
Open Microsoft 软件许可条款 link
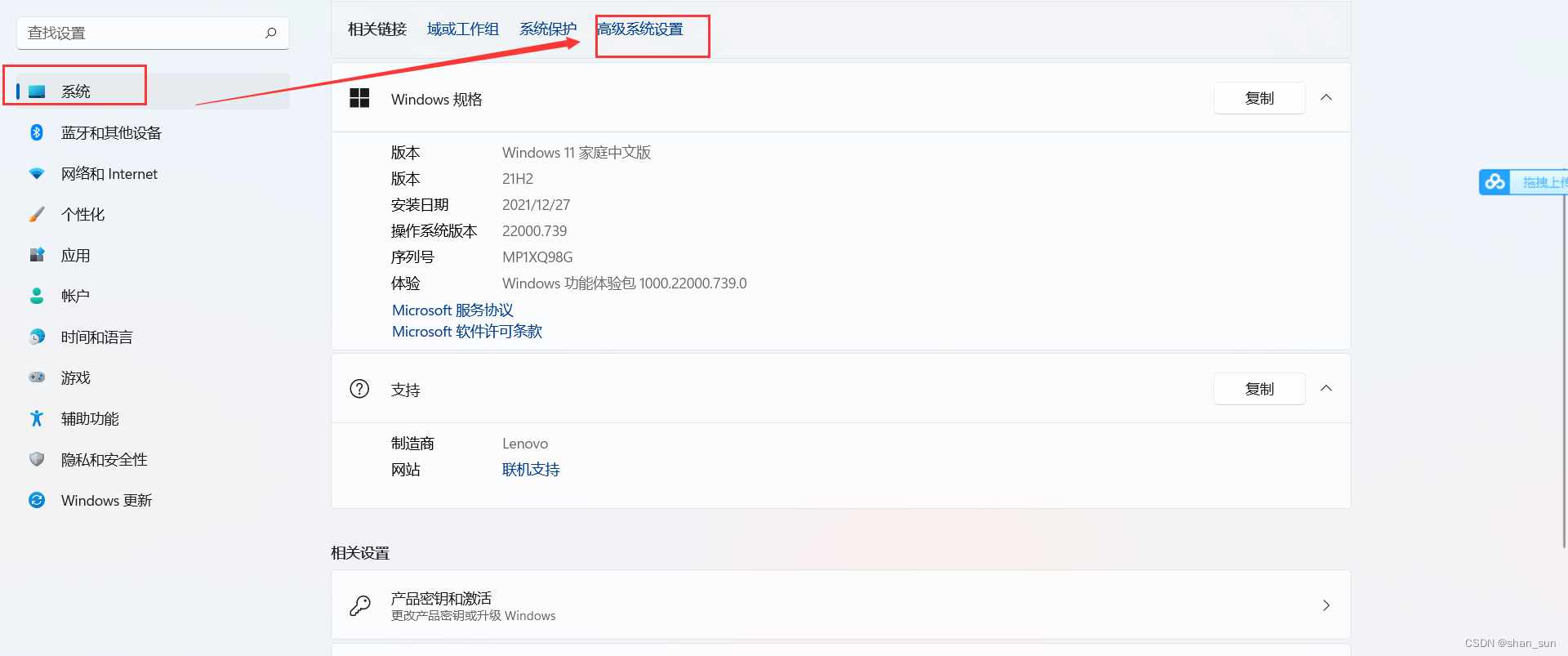point(467,332)
